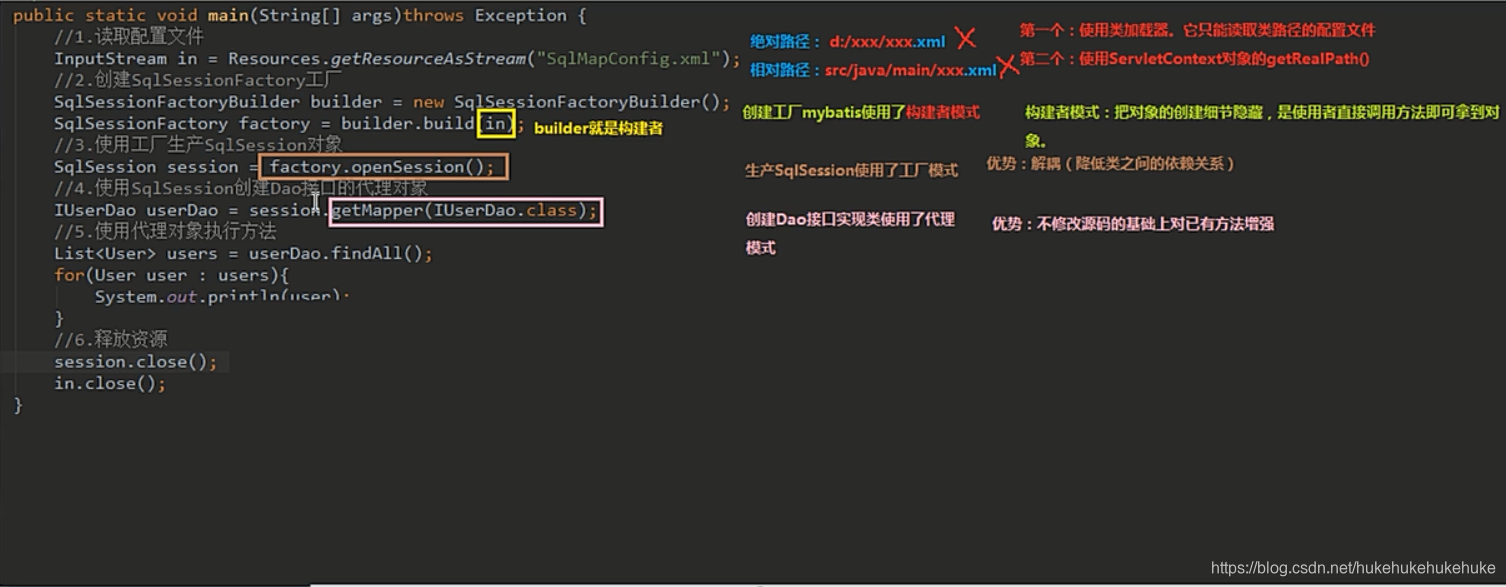The width and height of the screenshot is (1506, 587).
Task: Click the in.close() line
Action: click(x=110, y=384)
